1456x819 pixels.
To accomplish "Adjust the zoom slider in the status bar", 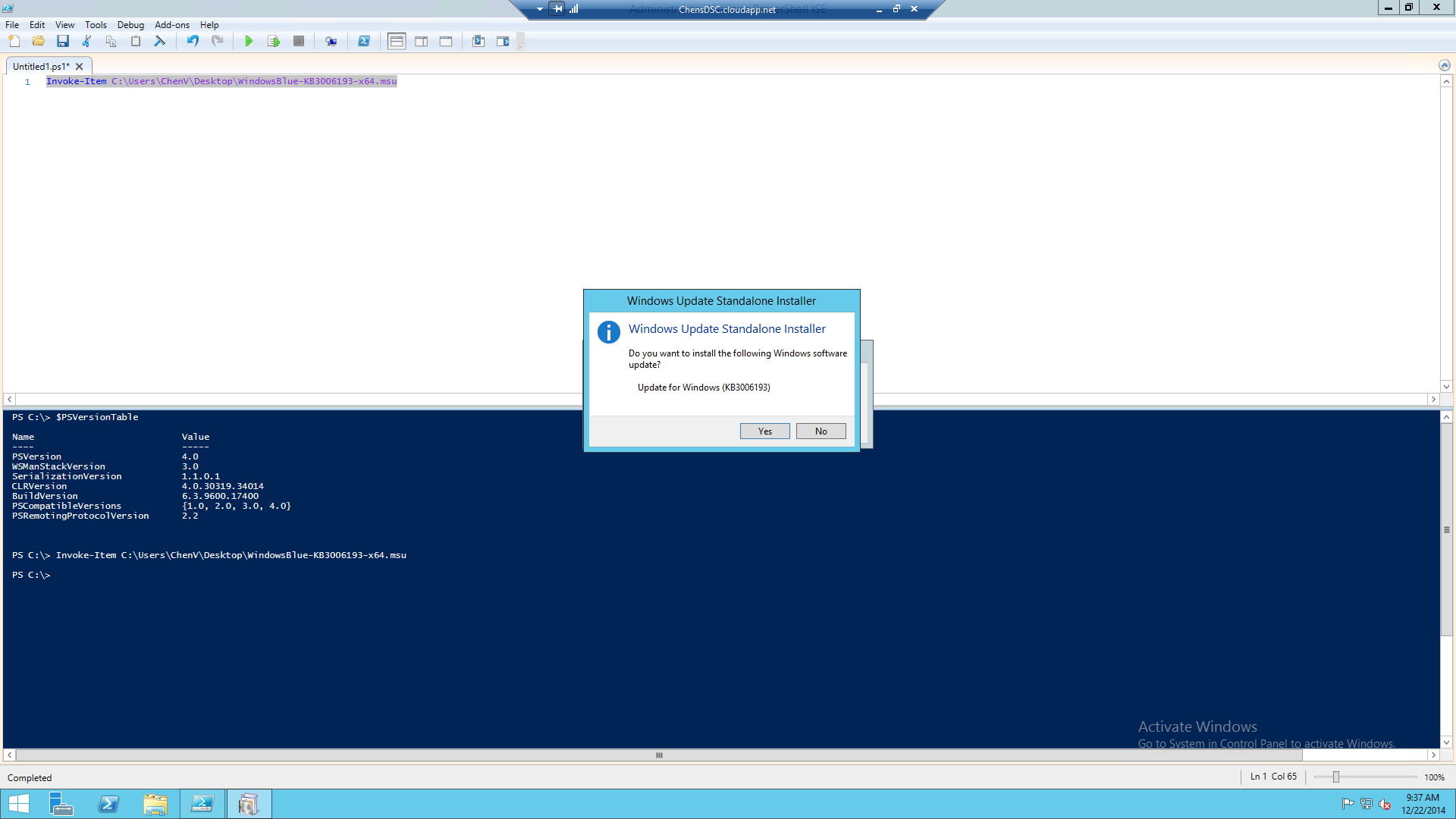I will pyautogui.click(x=1336, y=777).
